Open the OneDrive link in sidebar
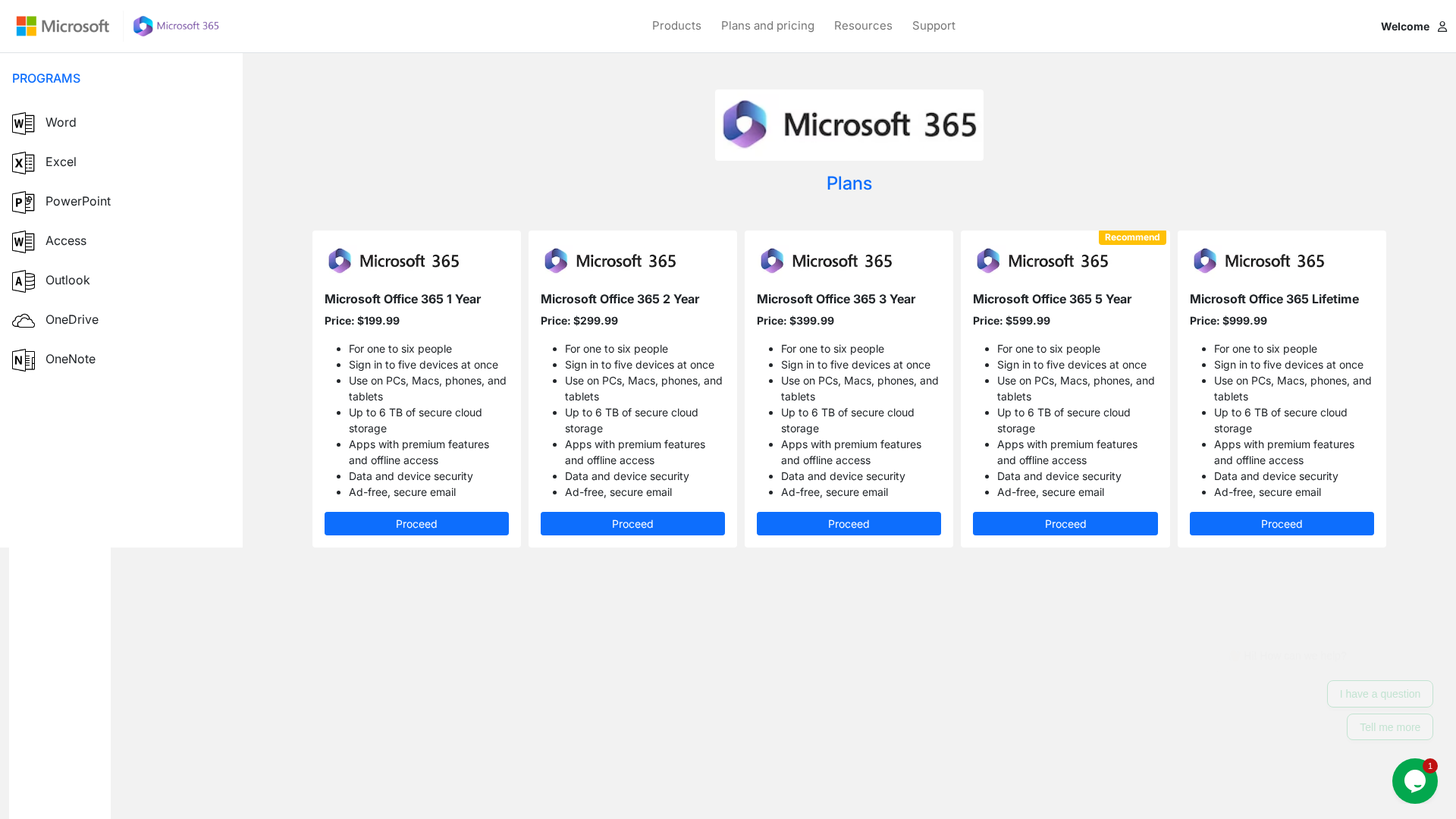Image resolution: width=1456 pixels, height=819 pixels. tap(72, 320)
